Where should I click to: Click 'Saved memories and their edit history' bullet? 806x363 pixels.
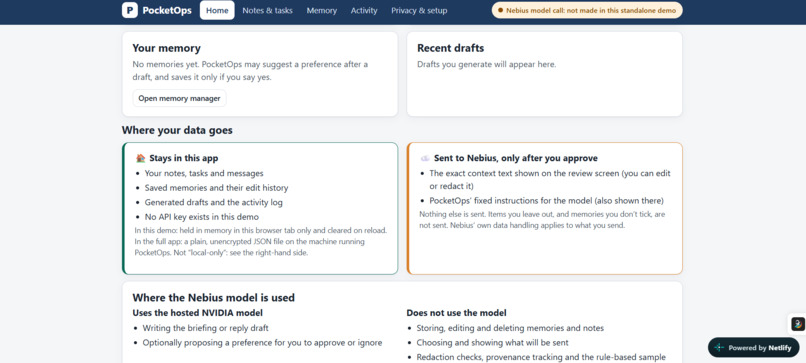pyautogui.click(x=216, y=188)
